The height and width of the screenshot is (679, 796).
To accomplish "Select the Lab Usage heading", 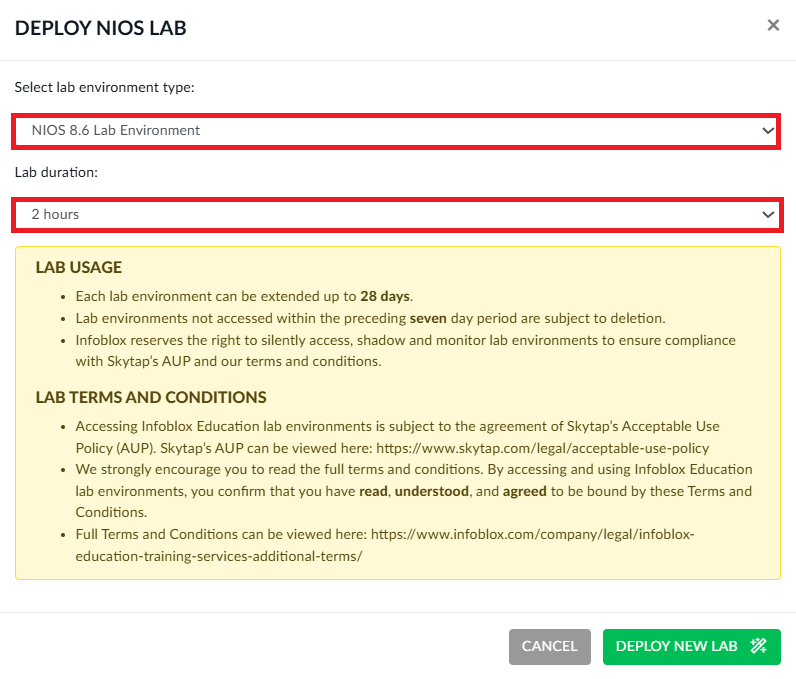I will tap(79, 268).
